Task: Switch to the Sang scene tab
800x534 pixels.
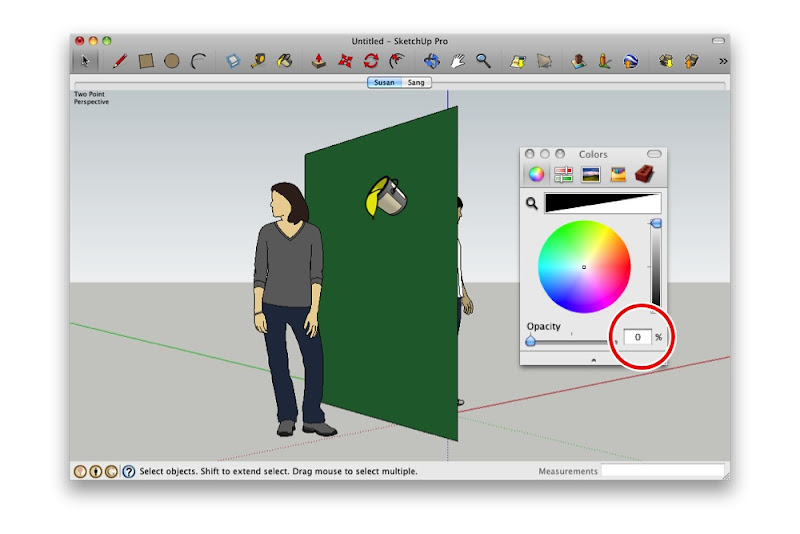Action: coord(416,83)
